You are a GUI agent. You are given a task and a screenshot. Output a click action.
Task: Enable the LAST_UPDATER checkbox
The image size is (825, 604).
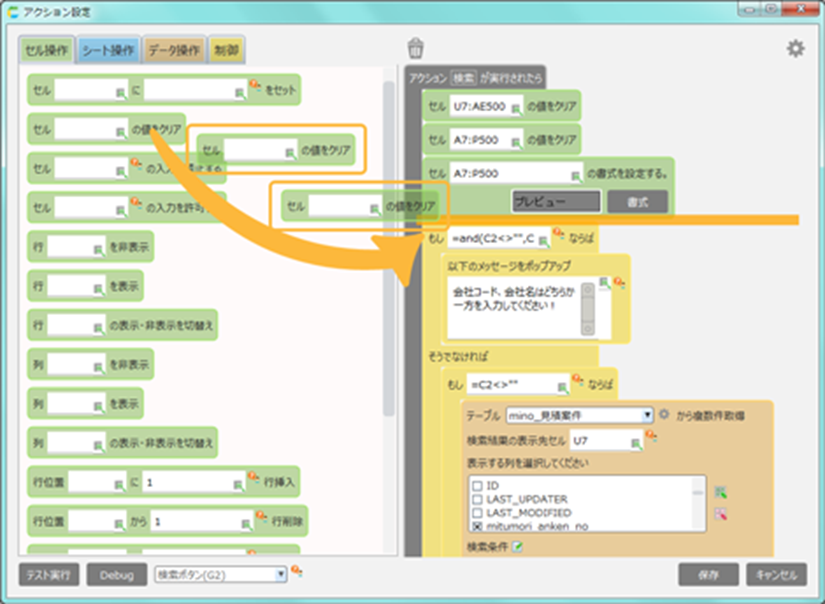click(x=477, y=498)
